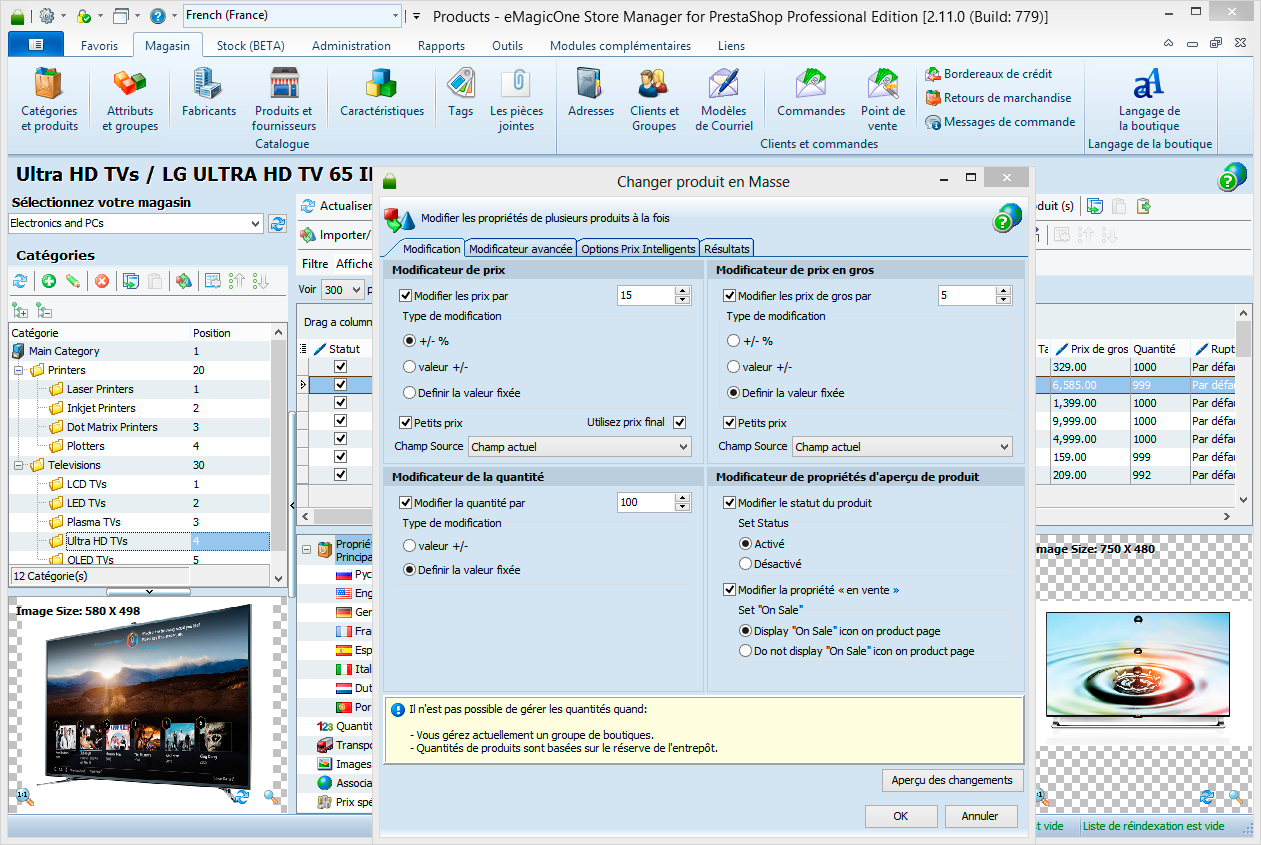This screenshot has width=1261, height=845.
Task: Select Désactivé status radio
Action: click(745, 564)
